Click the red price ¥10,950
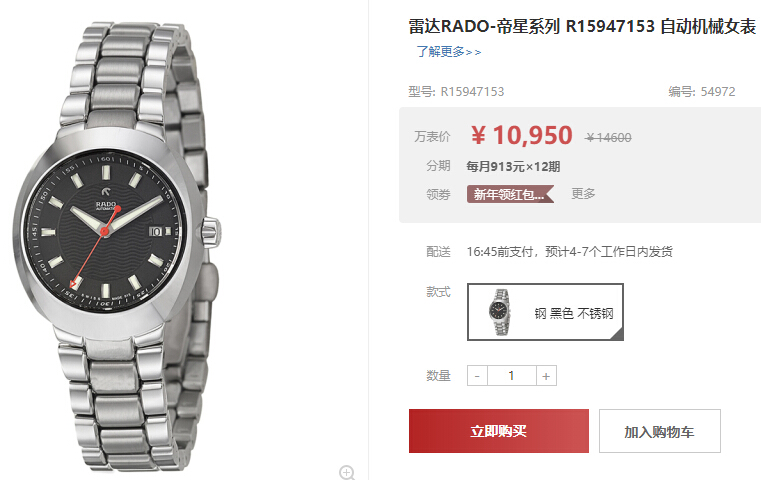The width and height of the screenshot is (761, 480). coord(522,135)
